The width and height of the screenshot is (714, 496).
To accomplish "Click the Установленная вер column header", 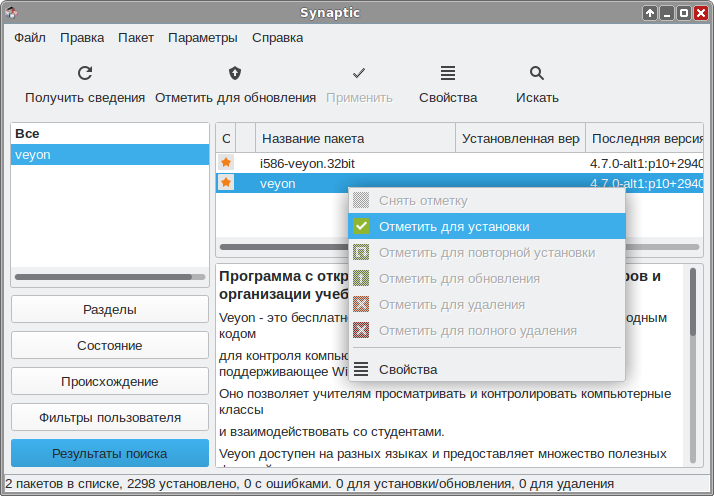I will (x=520, y=138).
